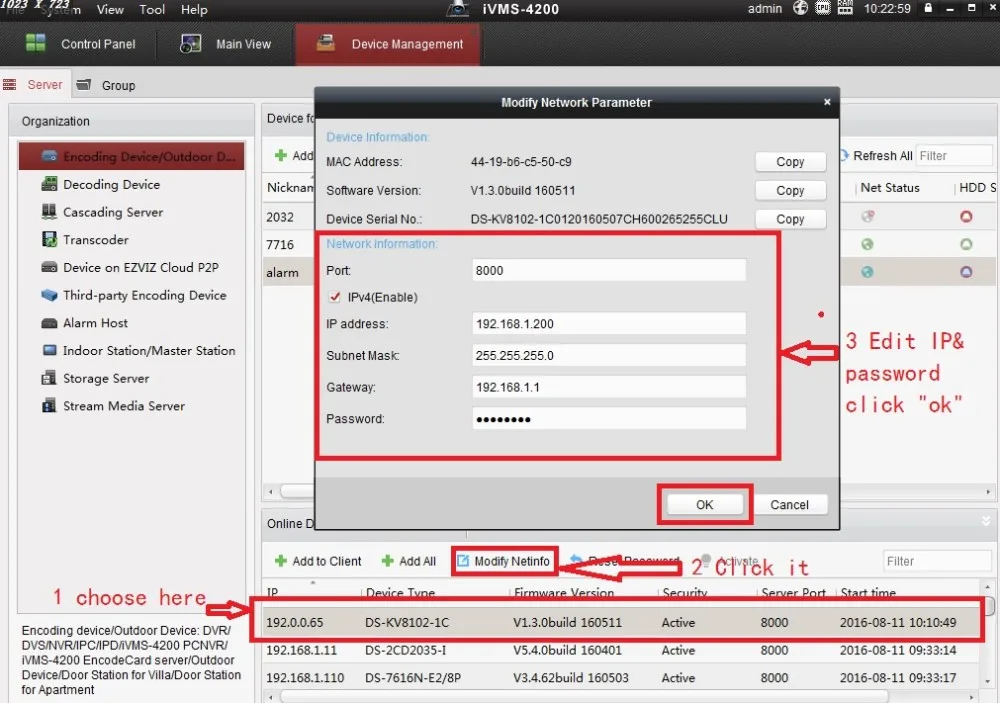Screen dimensions: 1000x703
Task: Click the HDD status icon for device 7716
Action: (x=966, y=244)
